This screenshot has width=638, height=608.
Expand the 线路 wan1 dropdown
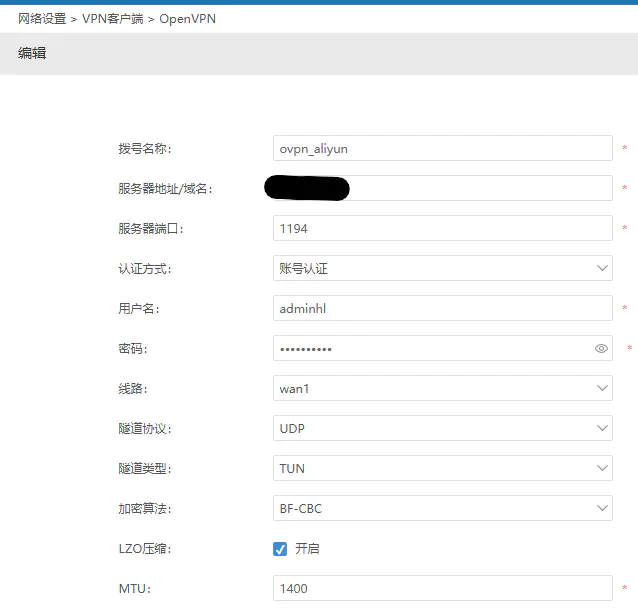point(442,388)
